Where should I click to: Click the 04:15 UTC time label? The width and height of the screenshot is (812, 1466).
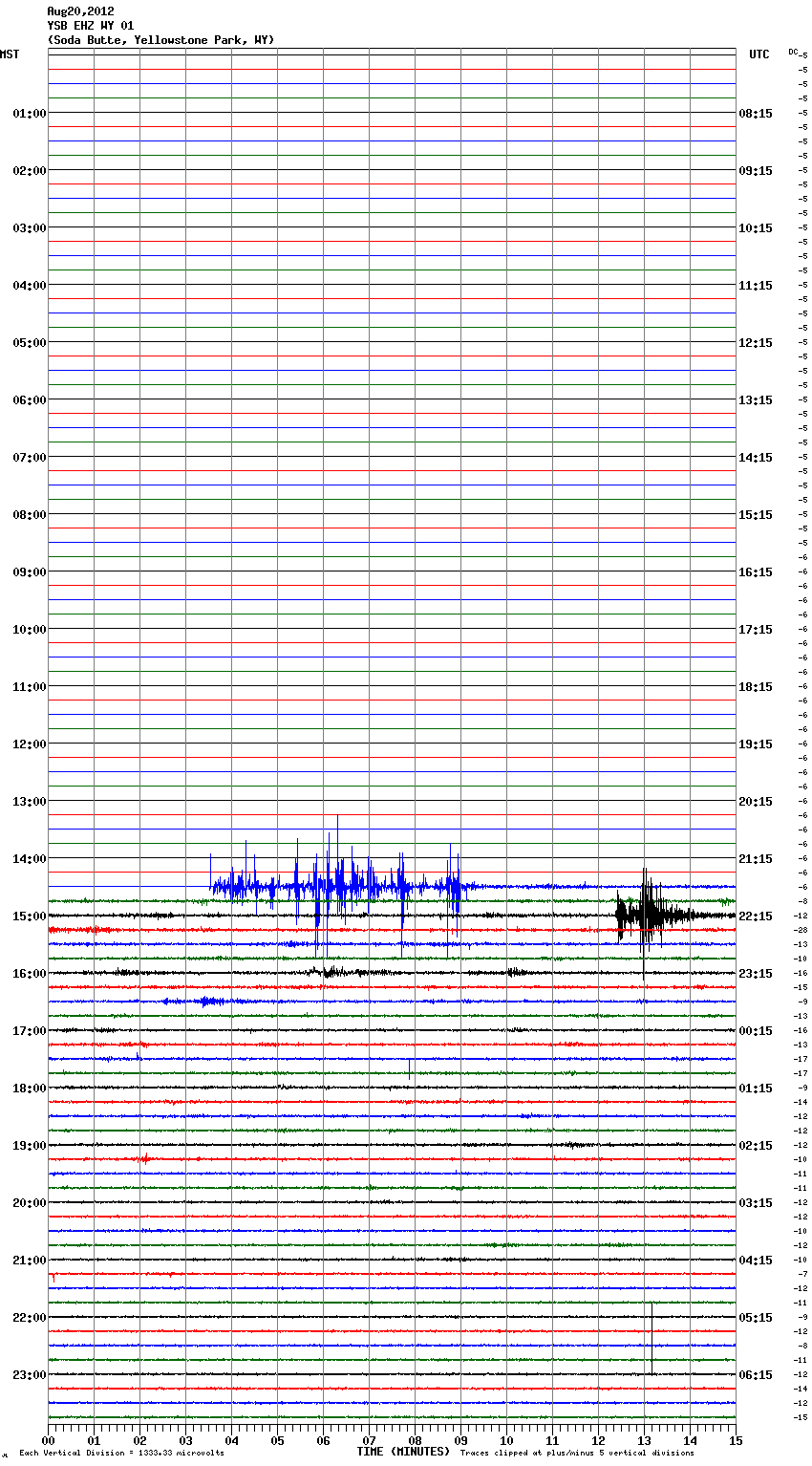pyautogui.click(x=756, y=1261)
